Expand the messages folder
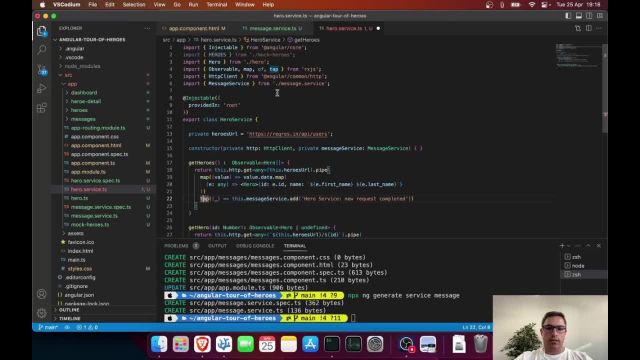The image size is (640, 360). 83,119
